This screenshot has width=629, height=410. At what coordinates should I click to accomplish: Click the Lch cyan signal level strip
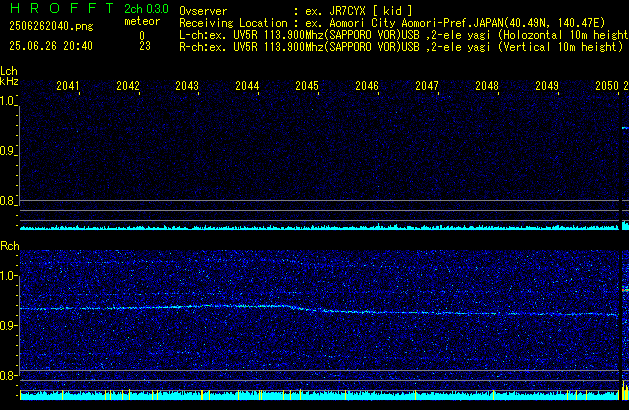click(319, 227)
